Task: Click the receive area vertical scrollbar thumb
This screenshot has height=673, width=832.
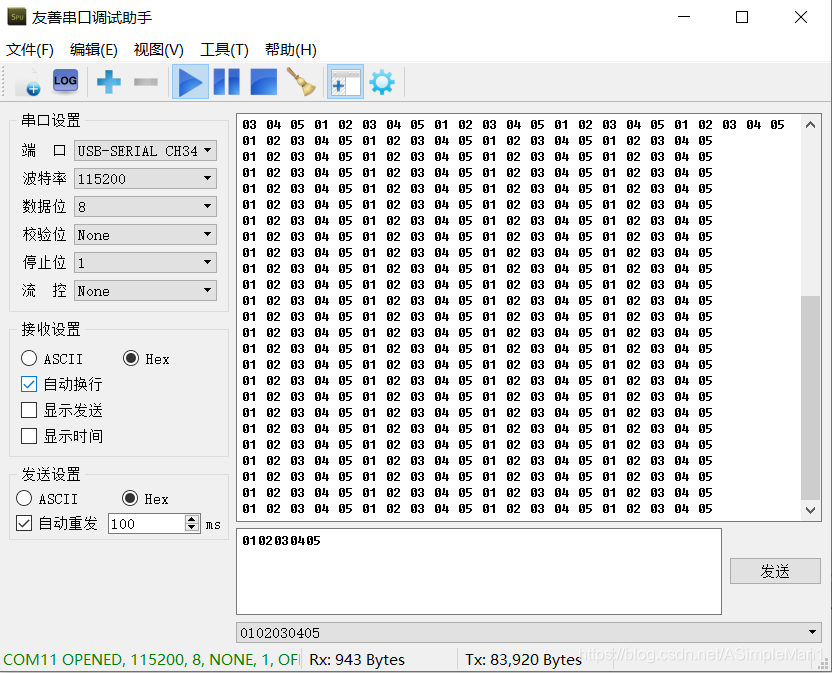Action: [810, 398]
